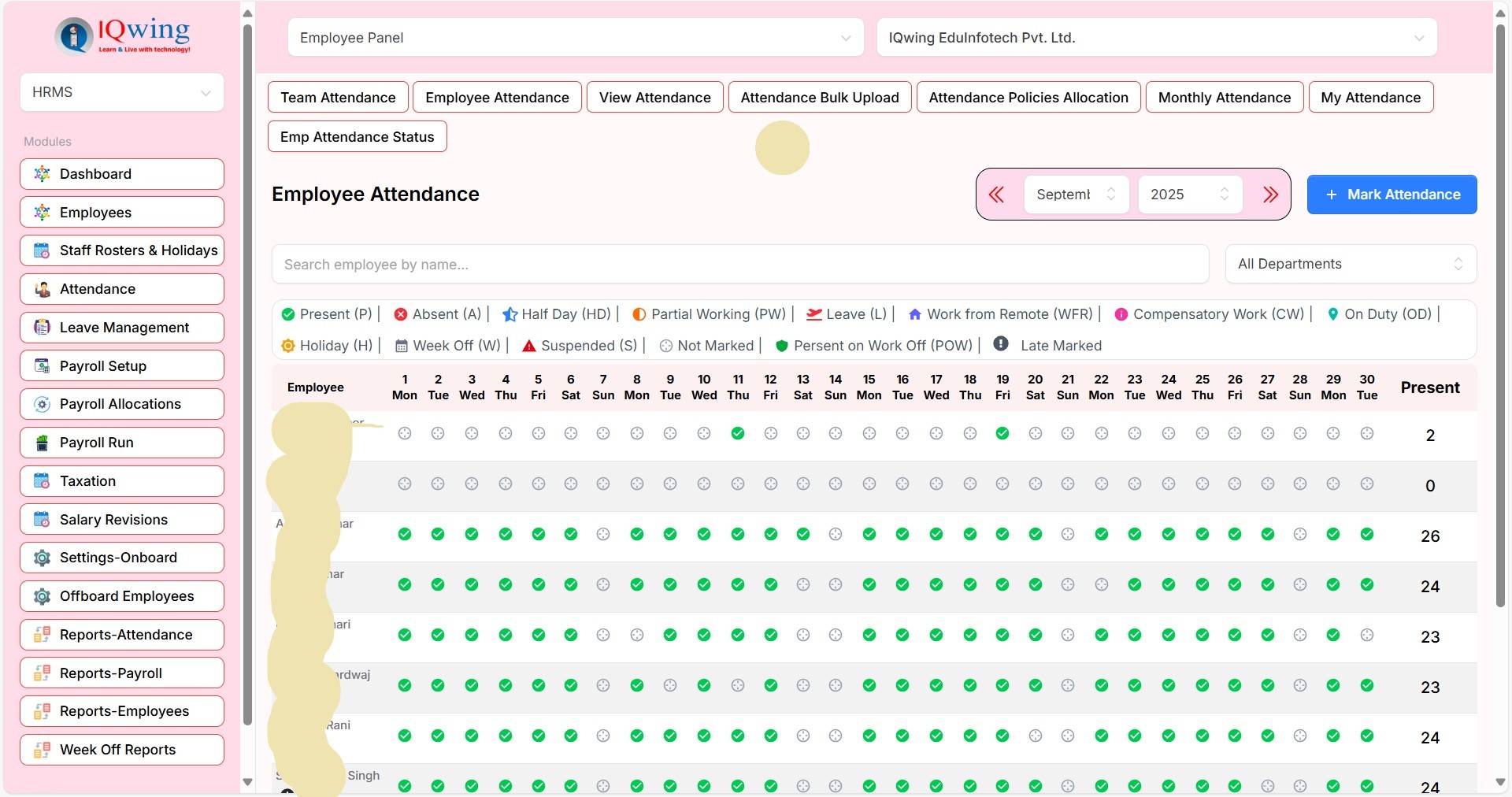Switch to the Team Attendance tab

[x=338, y=98]
